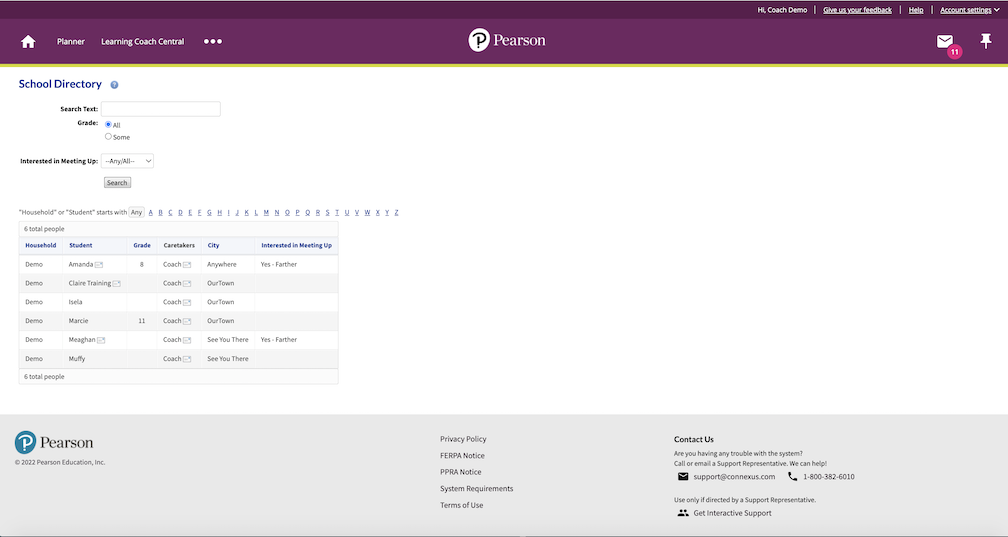Select the "All" grade radio button
The image size is (1008, 537).
[x=108, y=124]
